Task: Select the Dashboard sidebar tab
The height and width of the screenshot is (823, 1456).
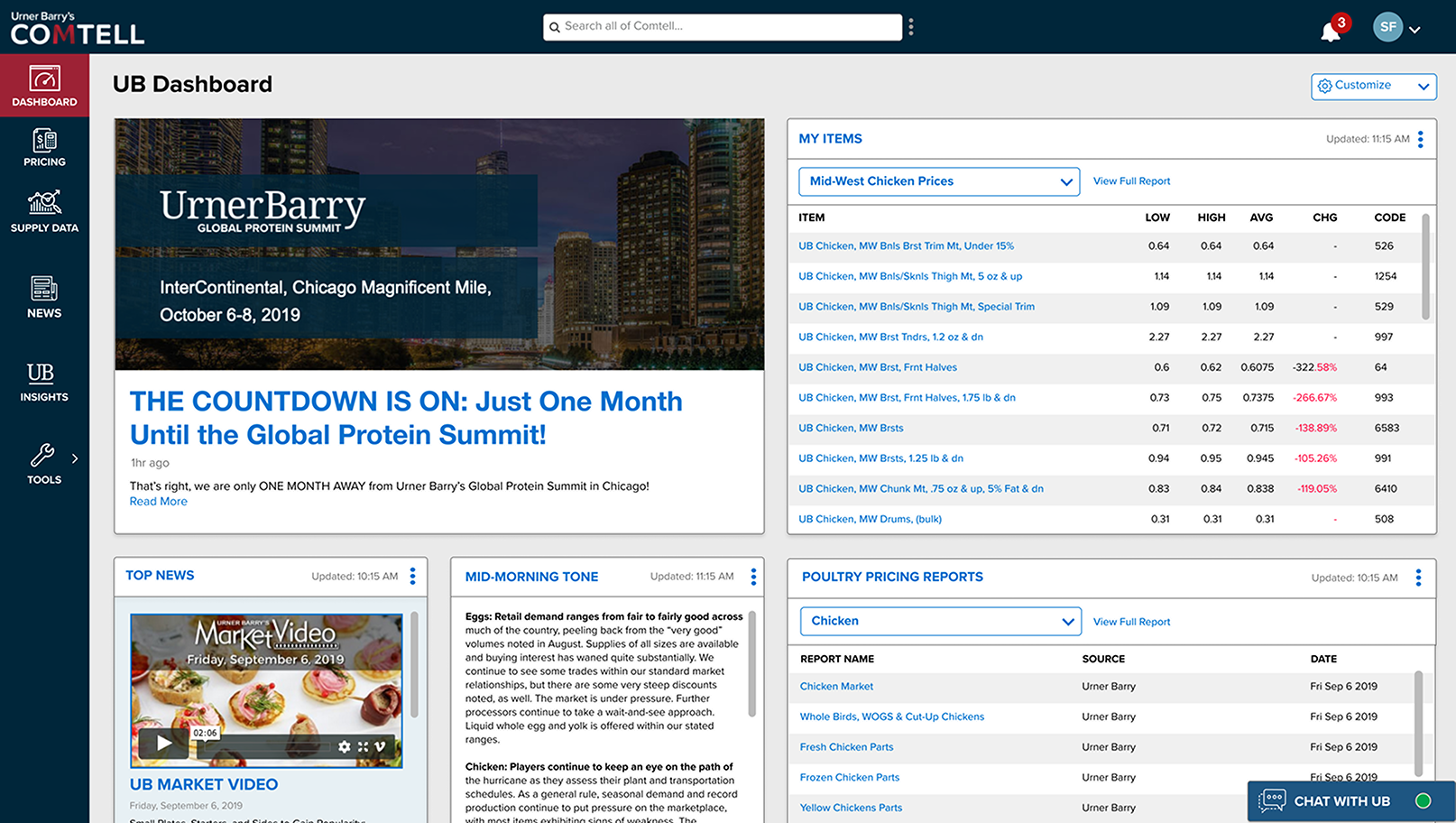Action: pyautogui.click(x=44, y=86)
